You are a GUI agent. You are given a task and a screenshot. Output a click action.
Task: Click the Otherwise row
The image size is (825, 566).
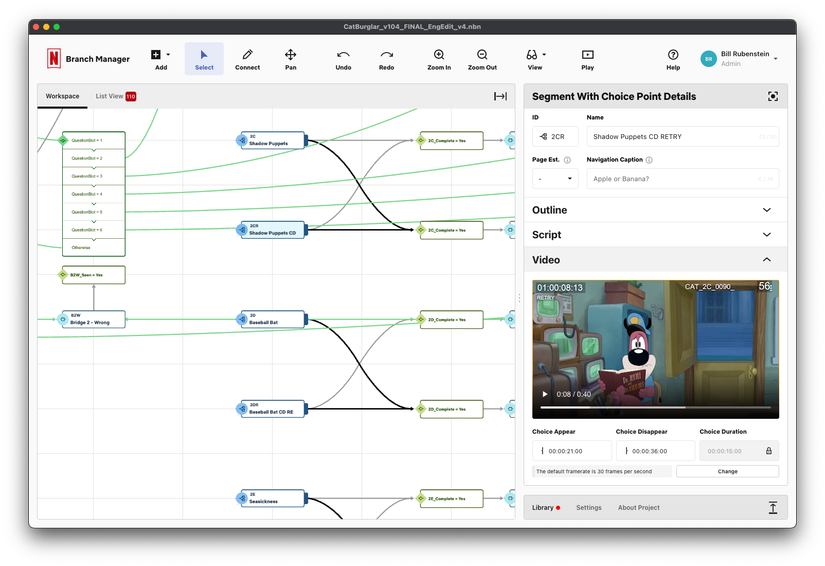(x=94, y=247)
